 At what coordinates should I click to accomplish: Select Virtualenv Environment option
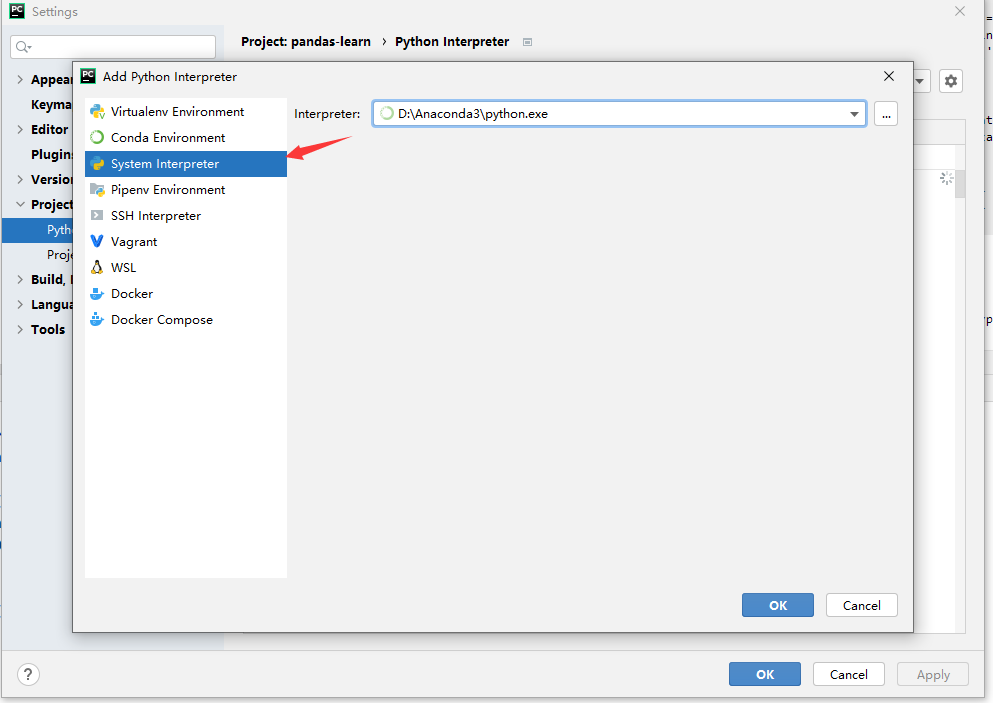point(186,111)
